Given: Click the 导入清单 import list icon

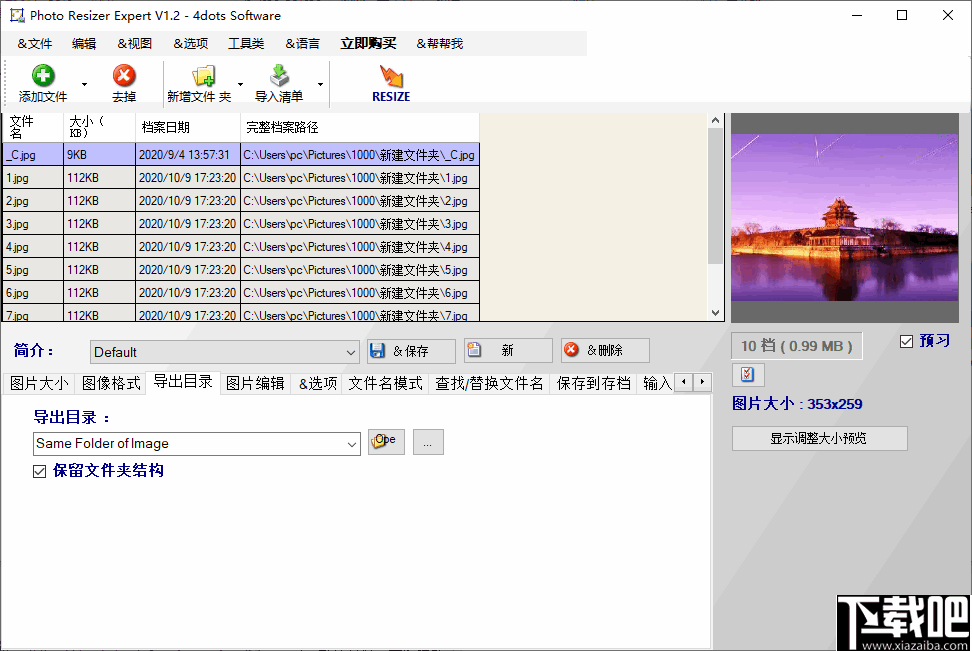Looking at the screenshot, I should coord(278,76).
